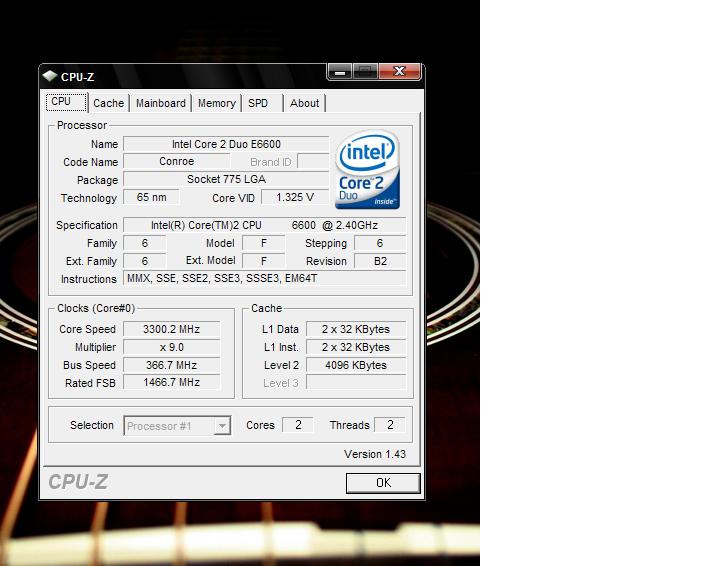Open the Mainboard tab

tap(161, 103)
